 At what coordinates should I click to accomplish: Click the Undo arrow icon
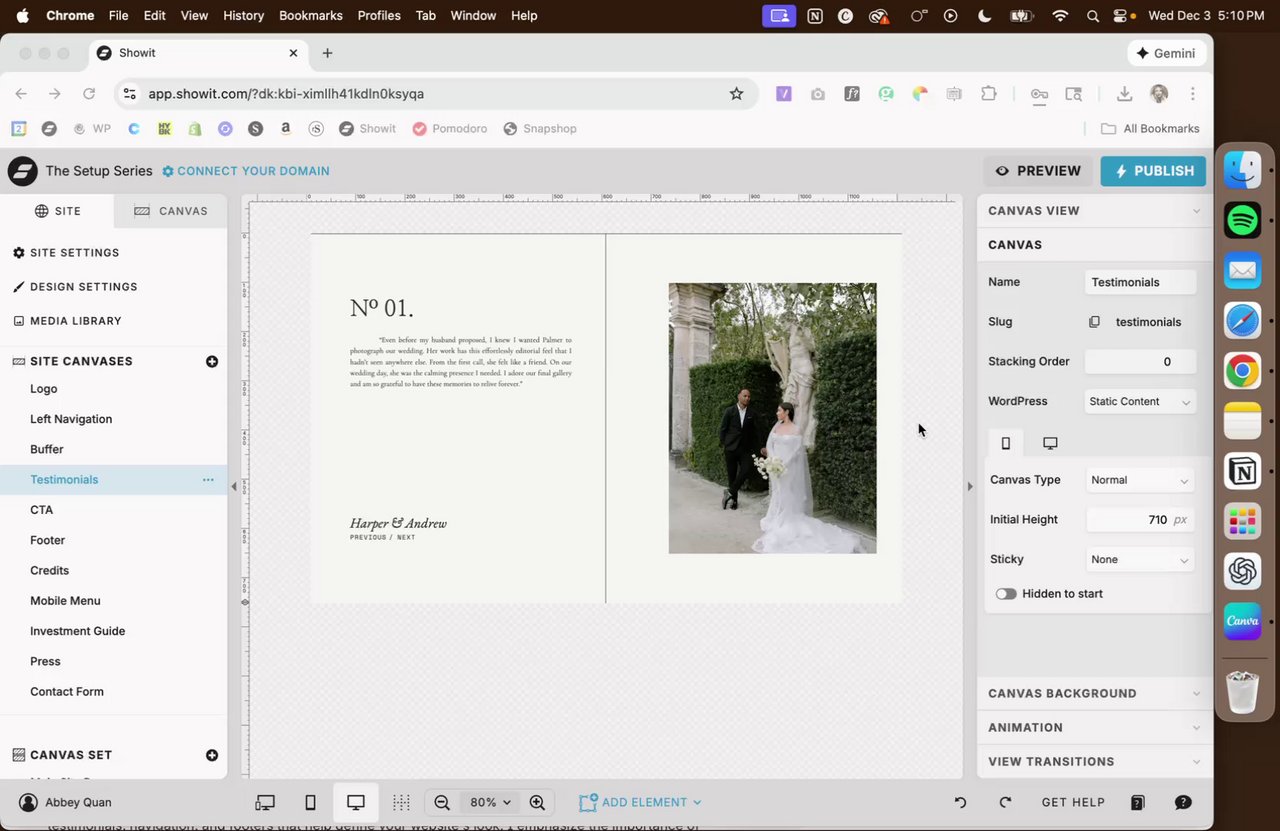(960, 802)
